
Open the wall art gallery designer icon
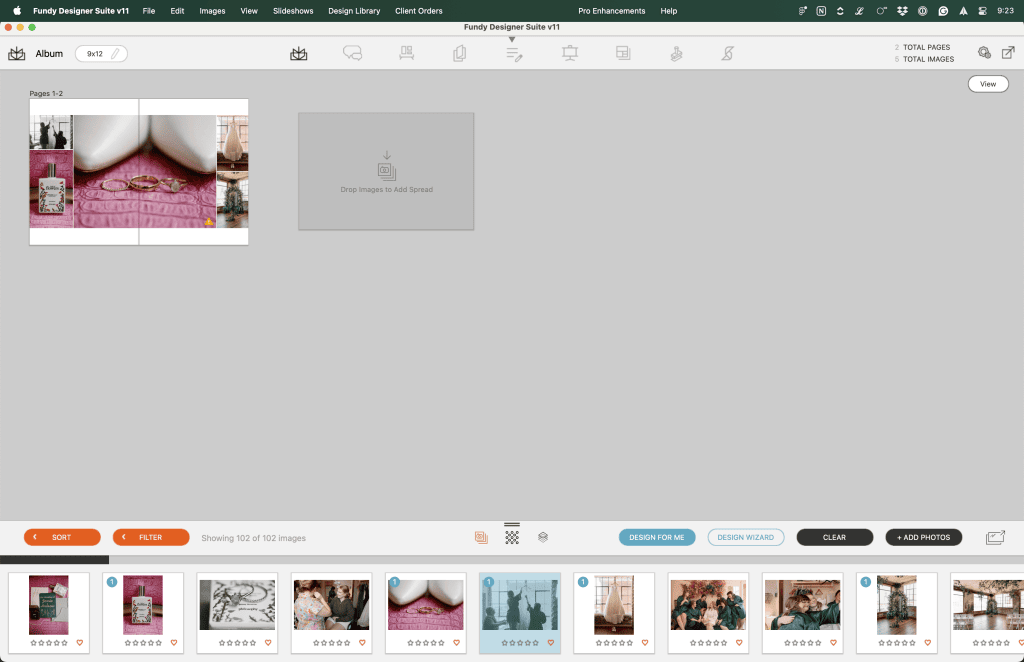406,54
